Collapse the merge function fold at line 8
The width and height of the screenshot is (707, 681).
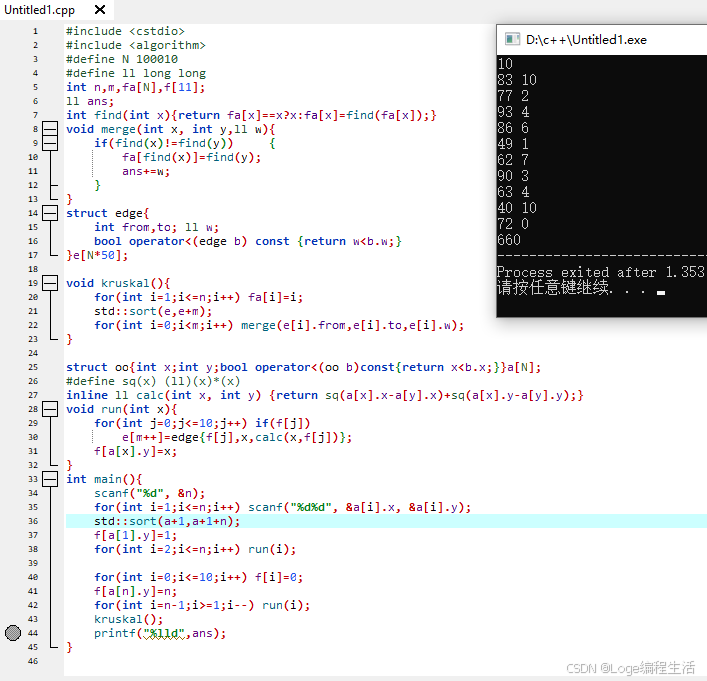(50, 129)
